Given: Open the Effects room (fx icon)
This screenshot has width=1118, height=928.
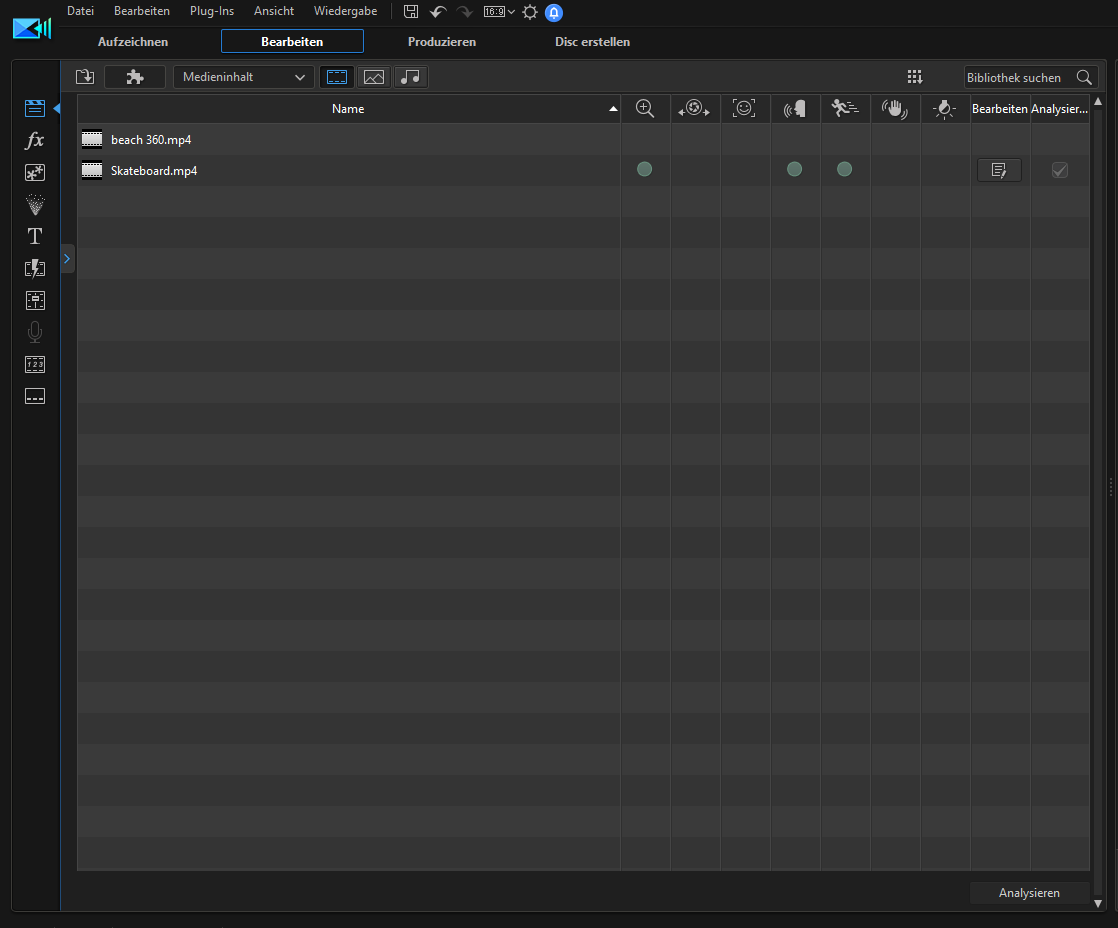Looking at the screenshot, I should (x=35, y=141).
